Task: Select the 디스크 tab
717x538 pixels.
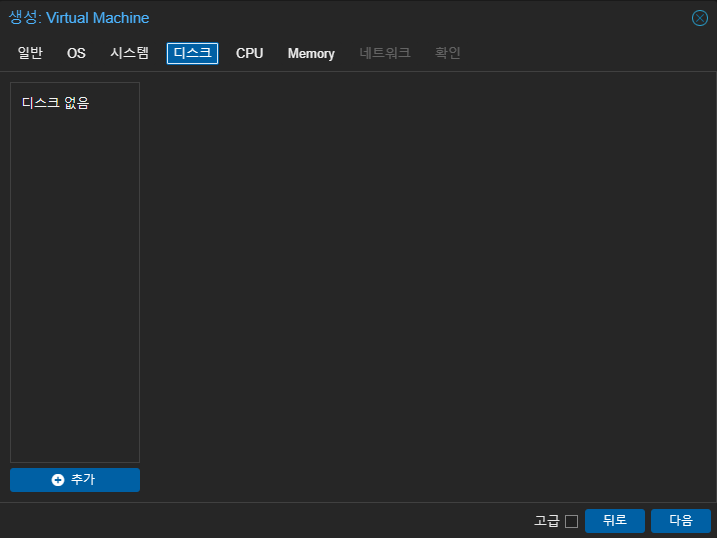Action: tap(193, 53)
